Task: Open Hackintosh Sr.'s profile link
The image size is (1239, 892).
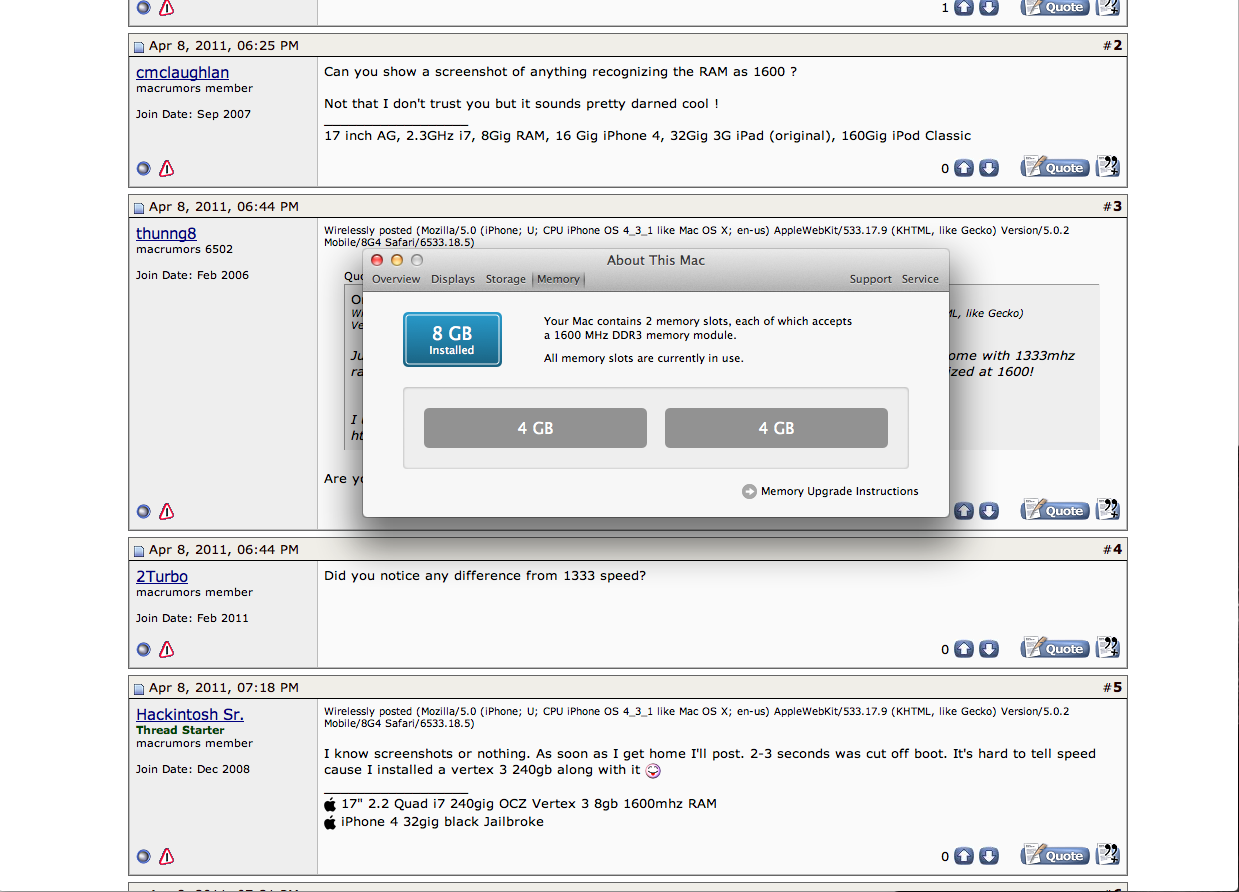Action: [190, 715]
